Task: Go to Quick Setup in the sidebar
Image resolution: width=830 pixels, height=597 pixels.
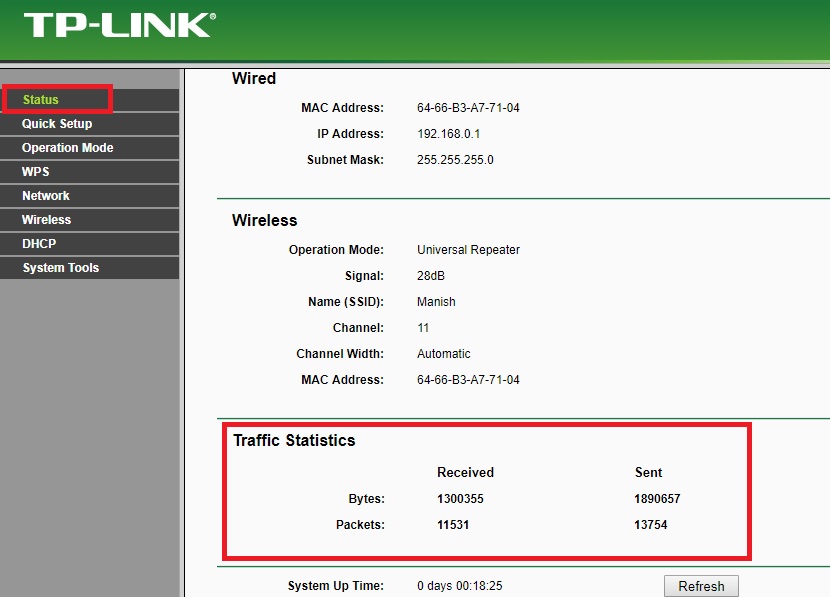Action: click(x=57, y=124)
